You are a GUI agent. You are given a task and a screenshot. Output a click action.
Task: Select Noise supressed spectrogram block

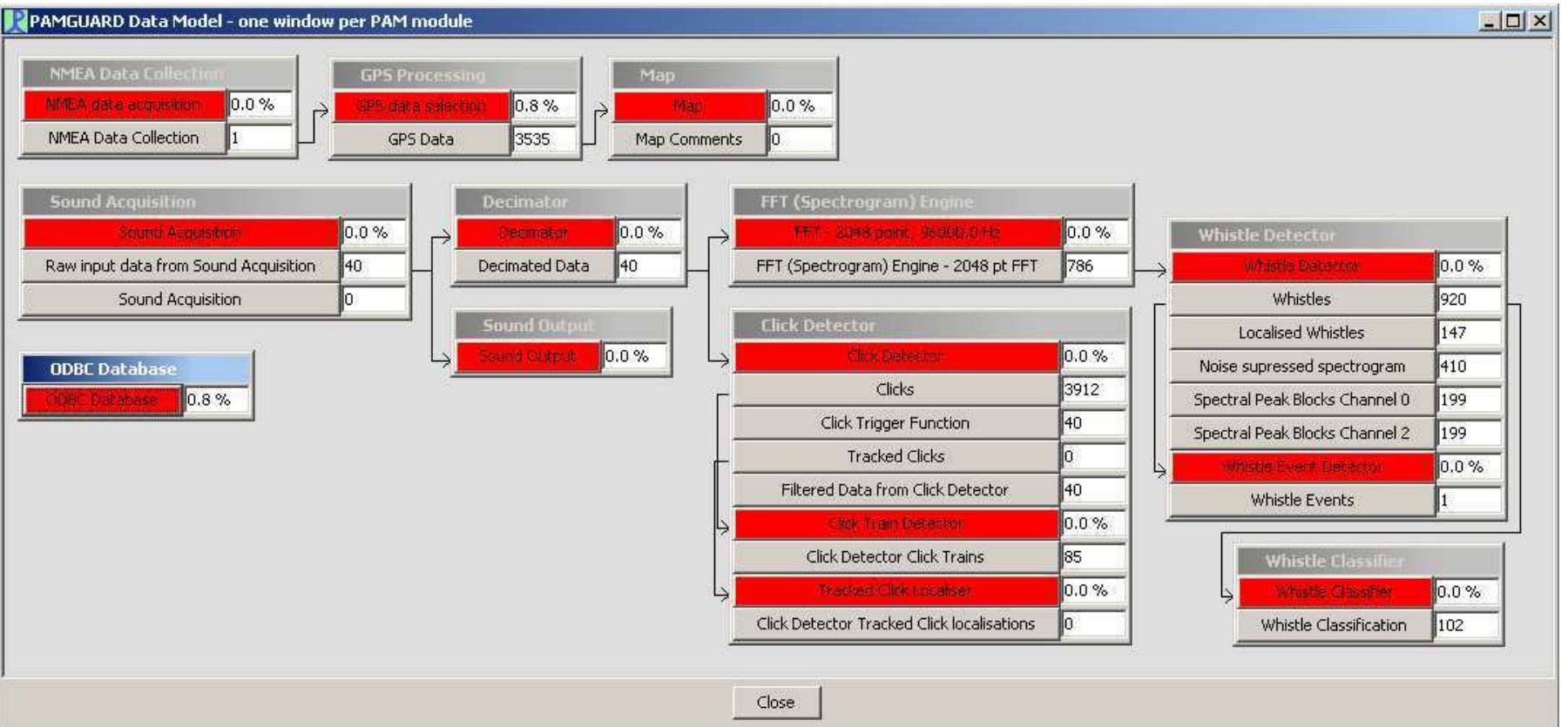1302,366
